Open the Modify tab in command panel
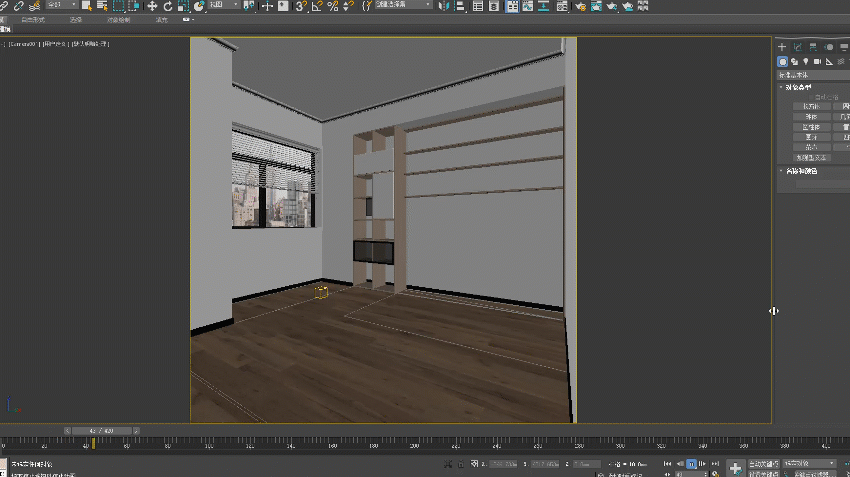Screen dimensions: 850x477 tap(797, 47)
